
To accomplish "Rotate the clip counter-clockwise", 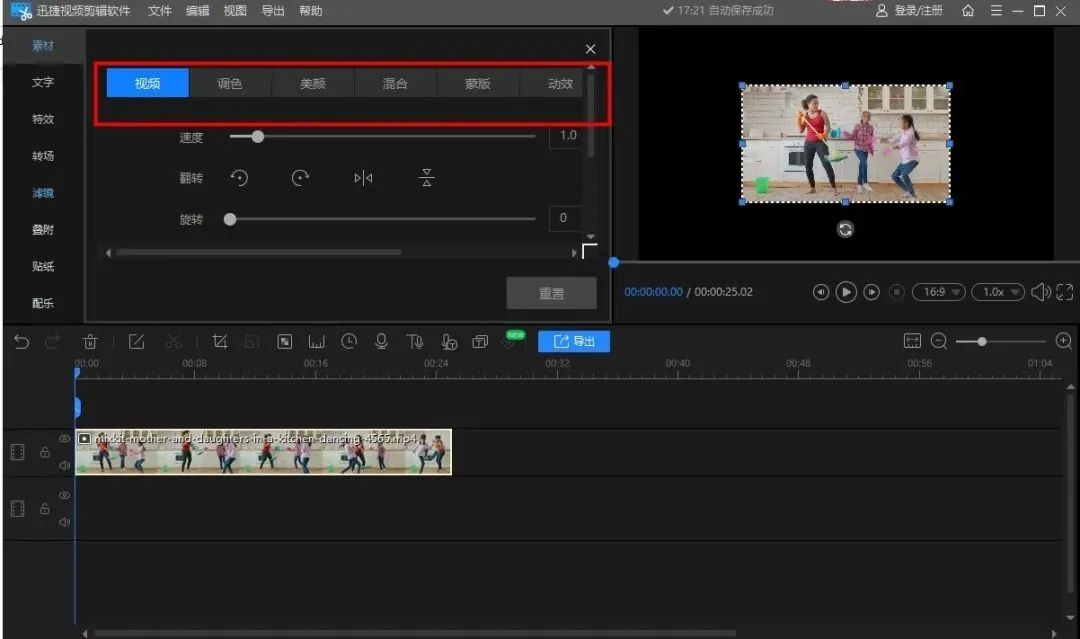I will [x=239, y=178].
